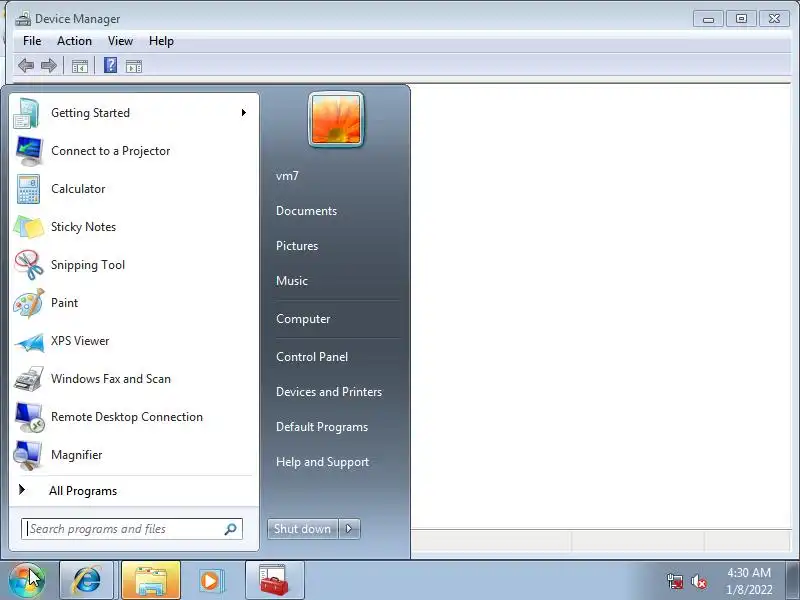Show/hide console tree toolbar icon
This screenshot has height=600, width=800.
[80, 66]
